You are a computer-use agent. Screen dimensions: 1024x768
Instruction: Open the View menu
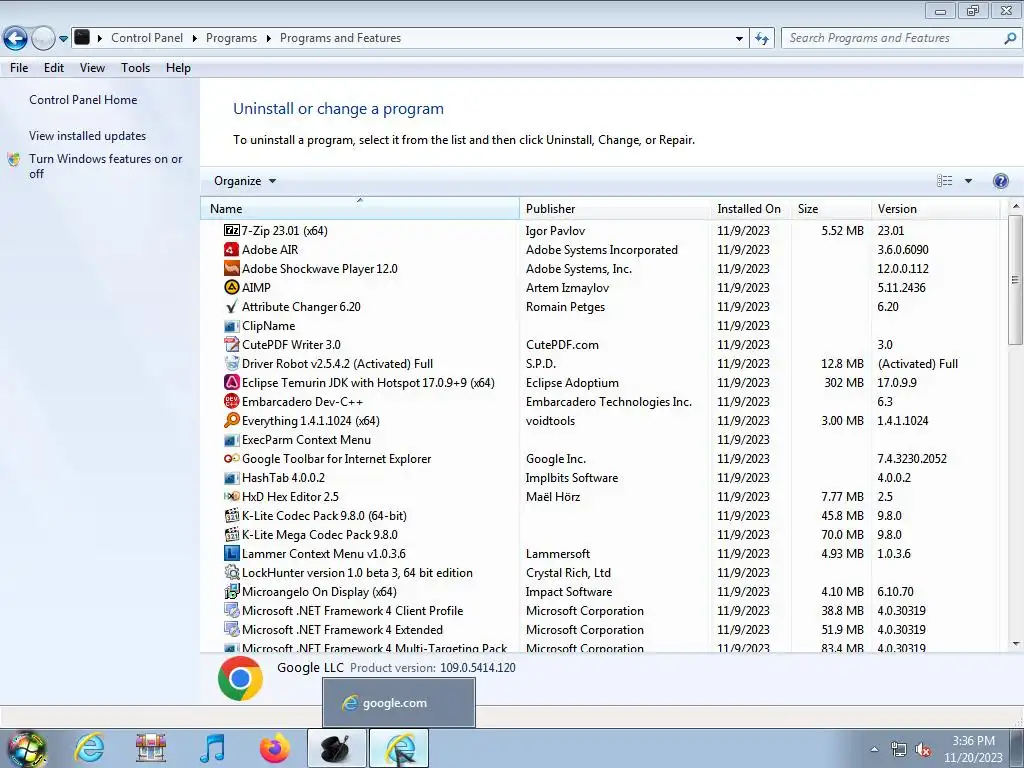pos(92,68)
